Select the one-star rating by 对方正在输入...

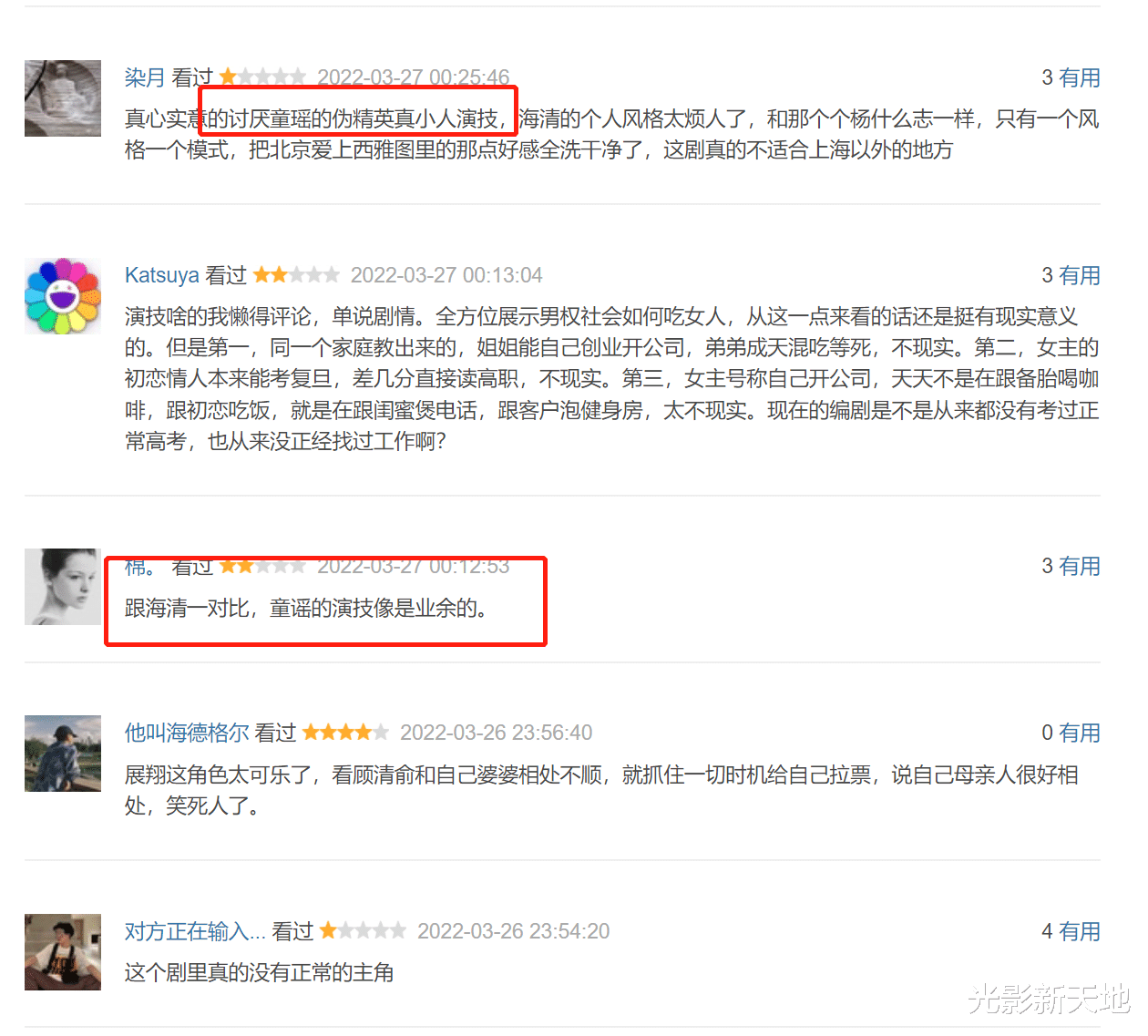(363, 930)
